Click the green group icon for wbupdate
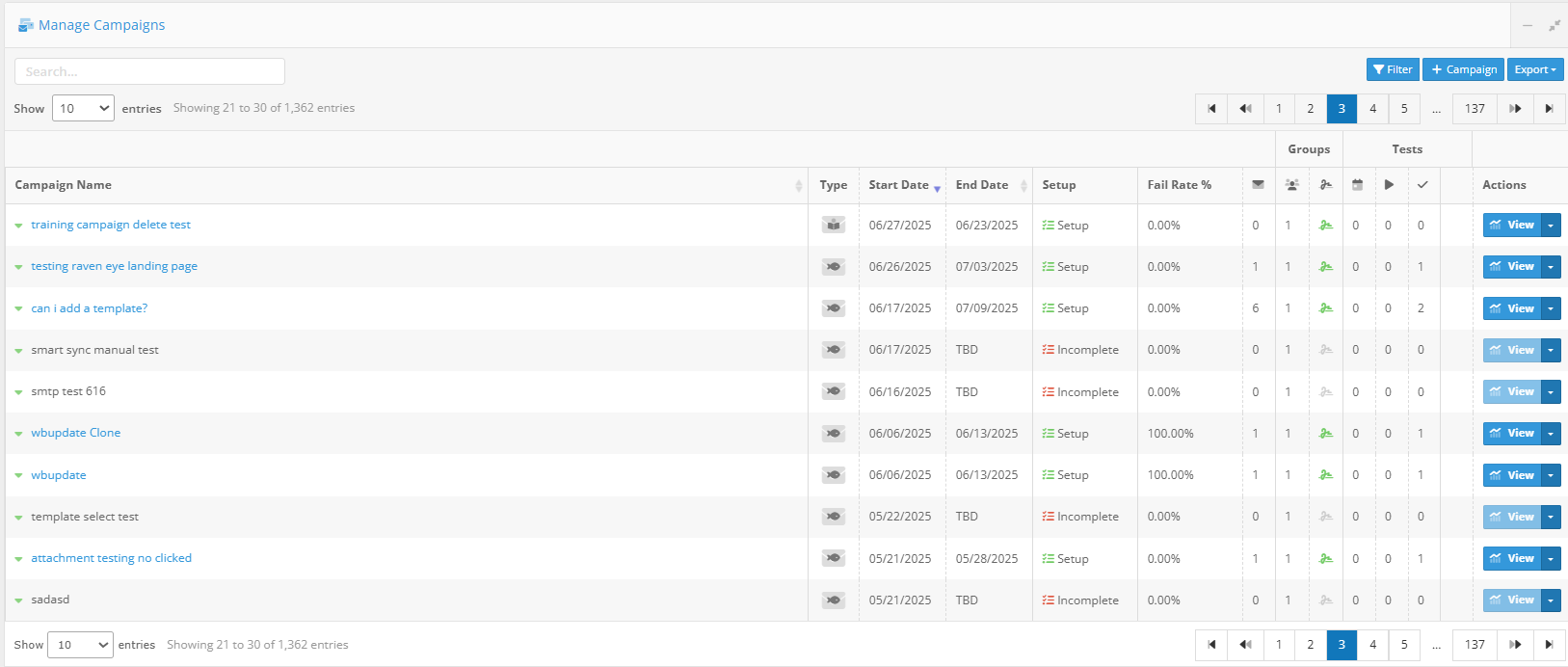The image size is (1568, 667). [x=1326, y=475]
